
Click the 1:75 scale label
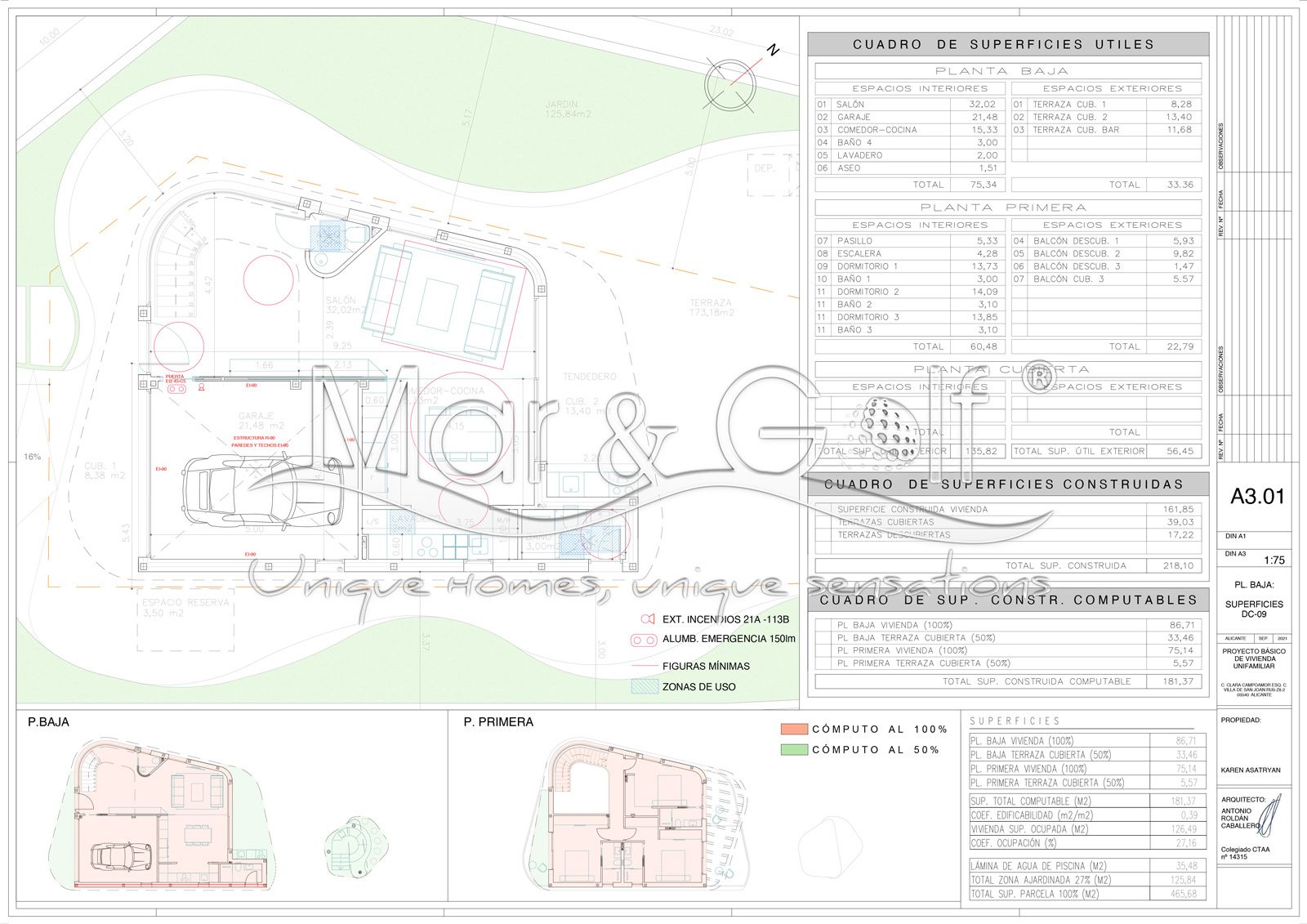click(x=1274, y=560)
